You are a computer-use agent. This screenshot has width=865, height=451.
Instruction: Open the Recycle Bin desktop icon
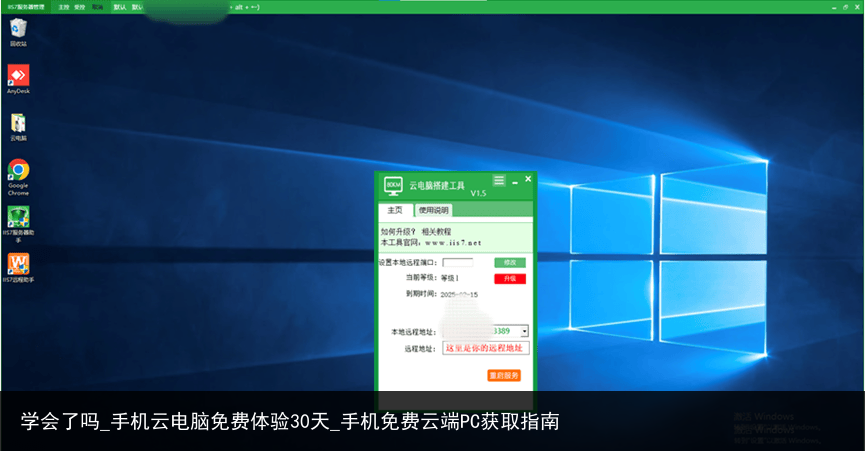click(x=18, y=29)
